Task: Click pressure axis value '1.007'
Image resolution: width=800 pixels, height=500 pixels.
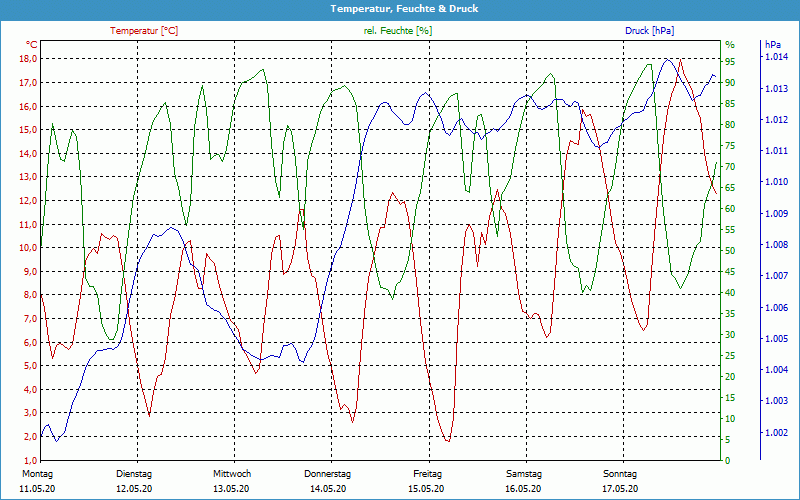Action: (x=776, y=276)
